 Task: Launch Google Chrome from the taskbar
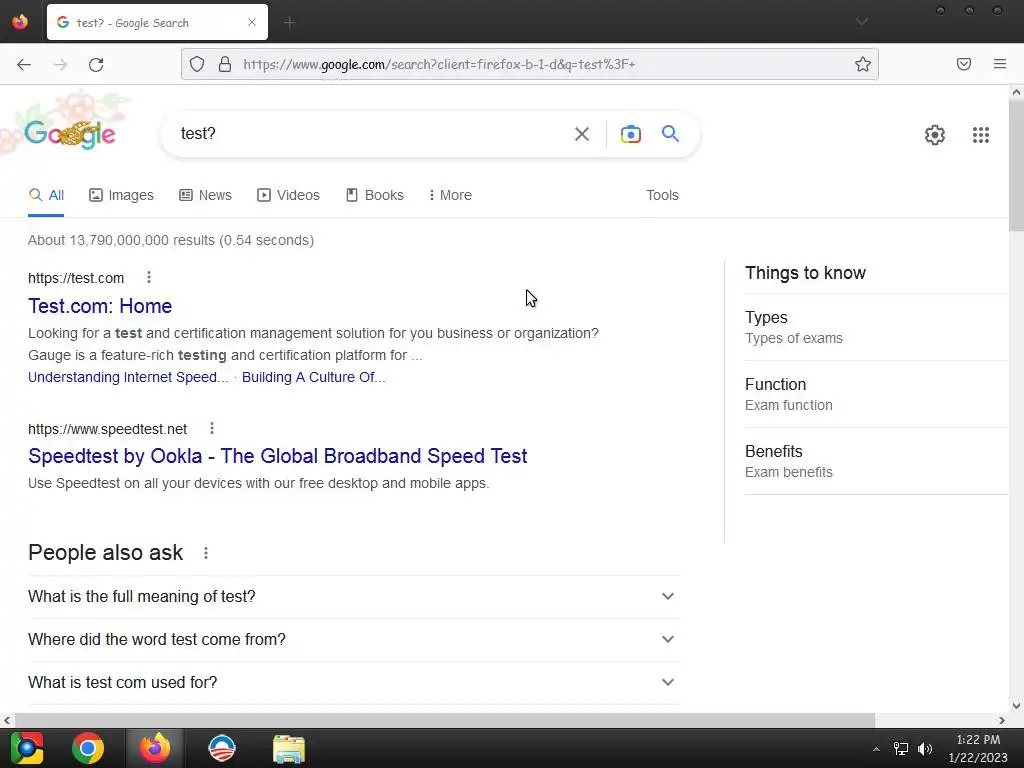pos(88,748)
